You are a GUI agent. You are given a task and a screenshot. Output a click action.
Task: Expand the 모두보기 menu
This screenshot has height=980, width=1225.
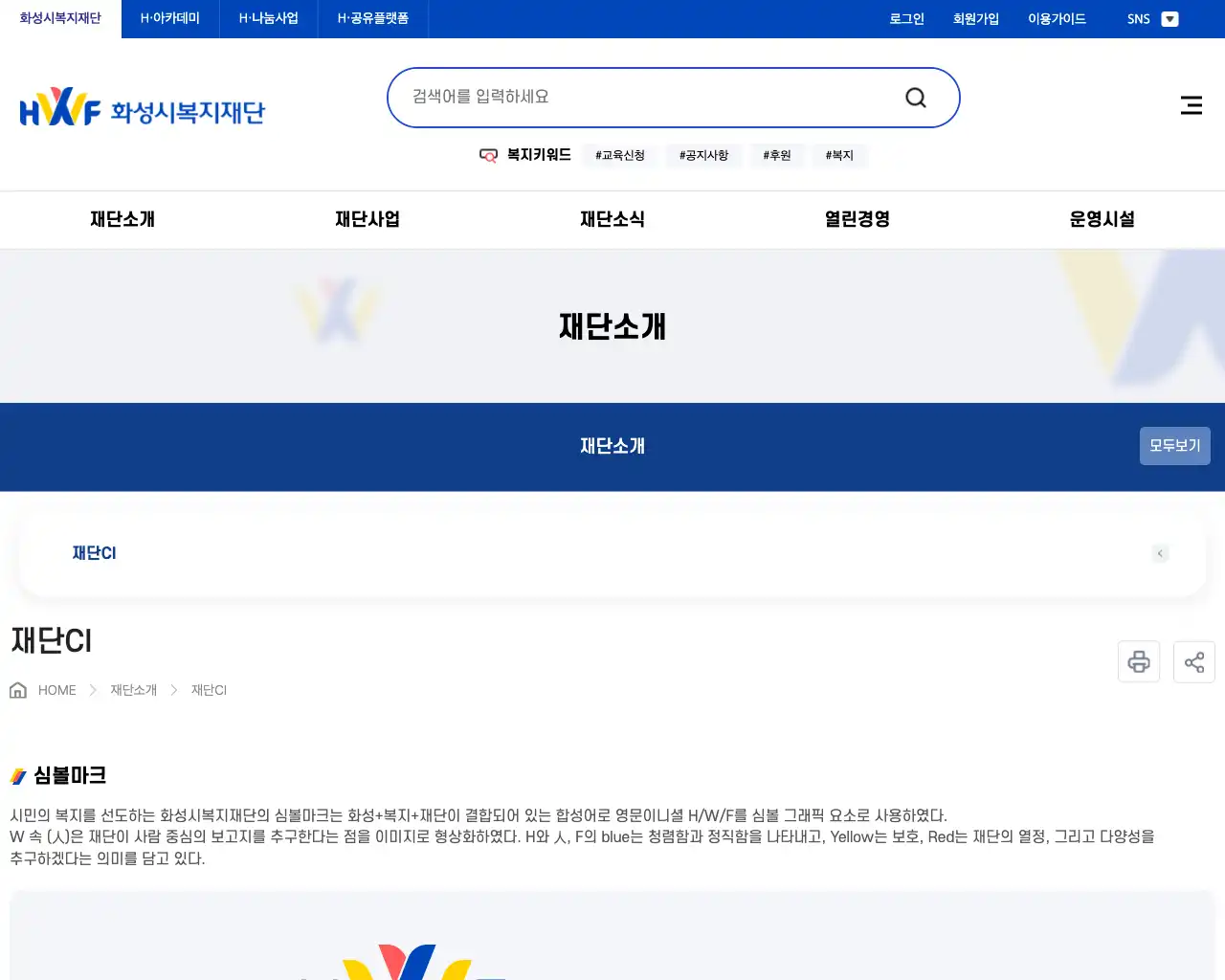click(x=1174, y=445)
